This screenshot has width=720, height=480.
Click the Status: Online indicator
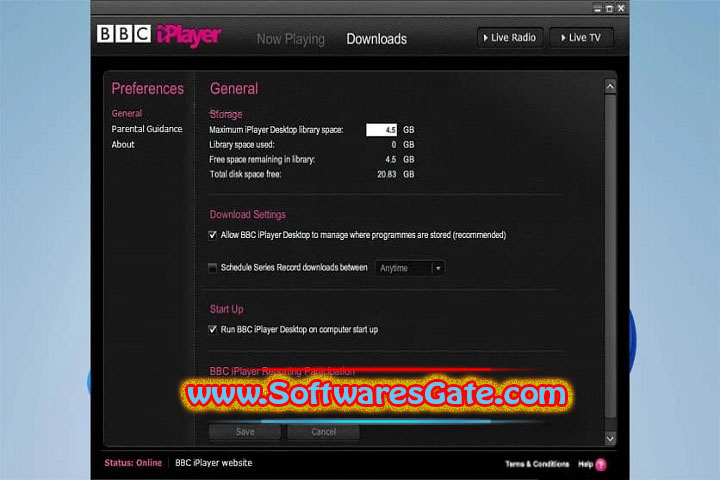(133, 463)
